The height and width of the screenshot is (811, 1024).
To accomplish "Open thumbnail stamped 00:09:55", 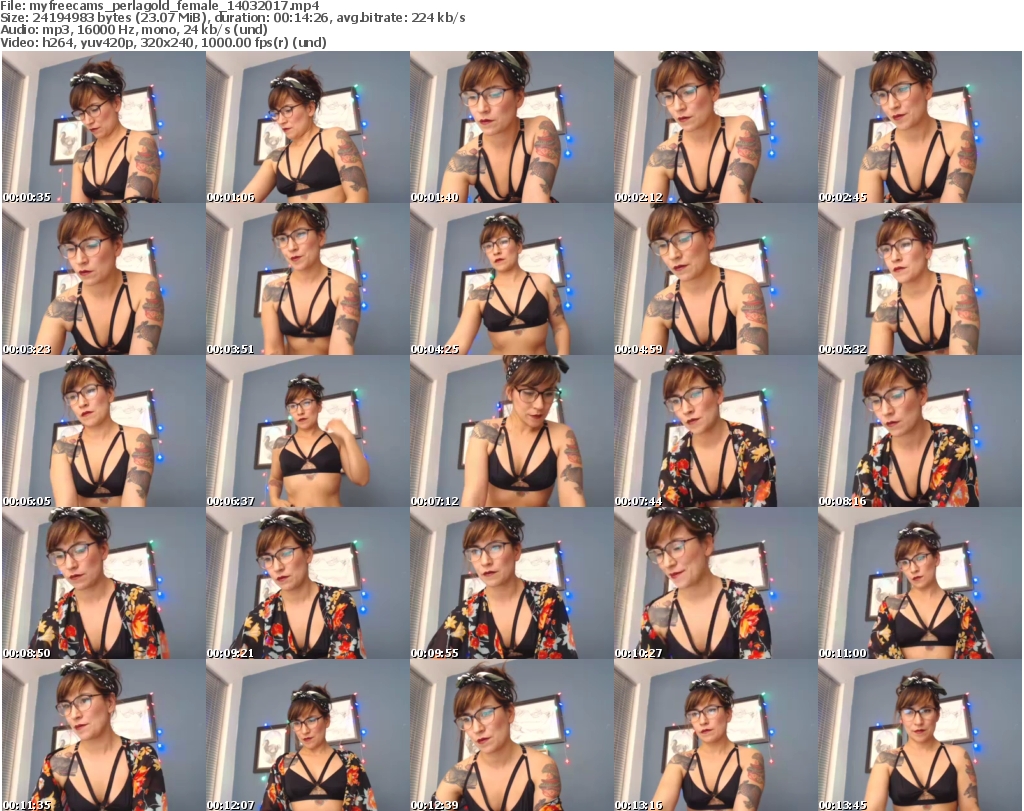I will tap(511, 583).
